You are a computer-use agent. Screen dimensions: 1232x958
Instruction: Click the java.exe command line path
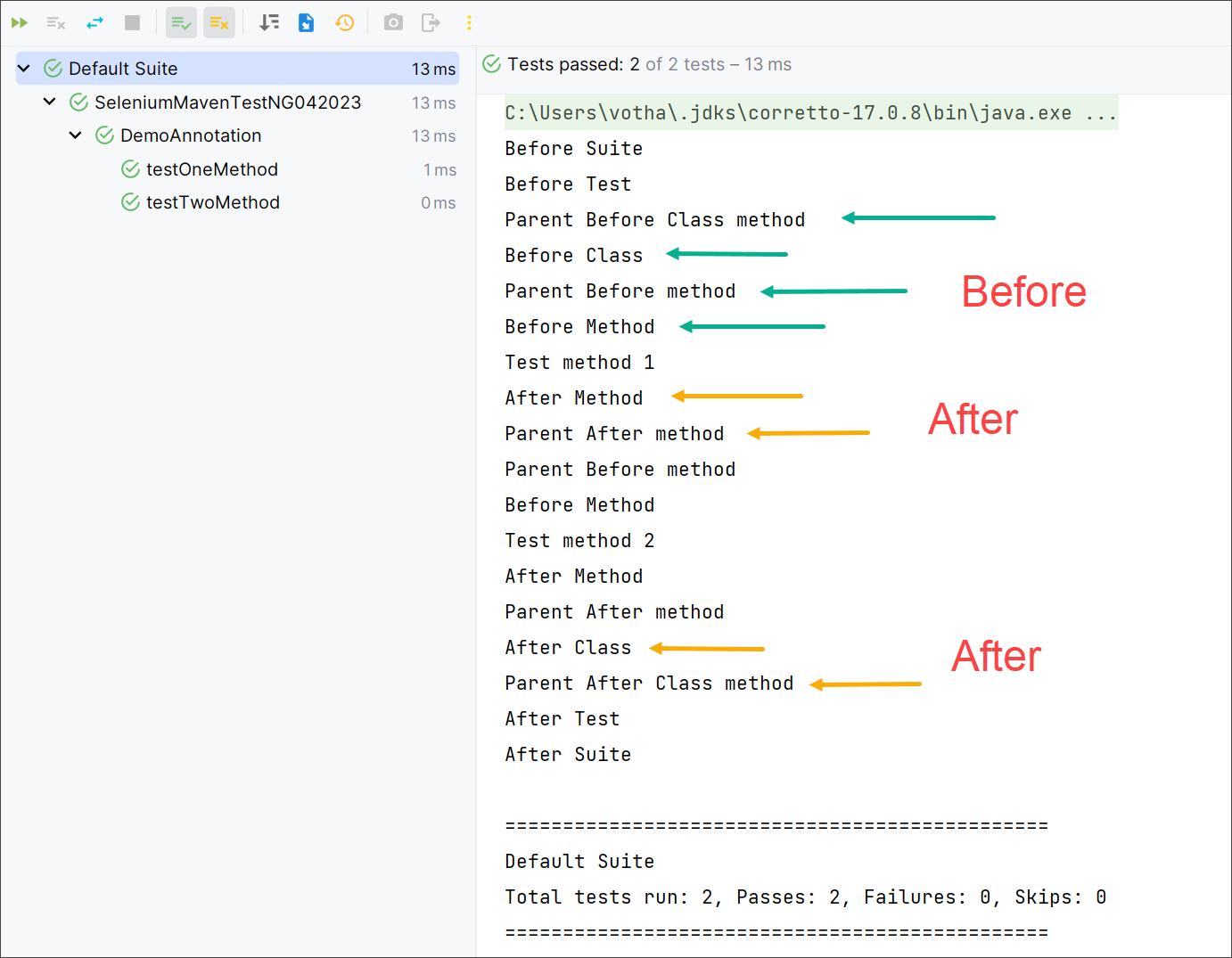pyautogui.click(x=810, y=113)
